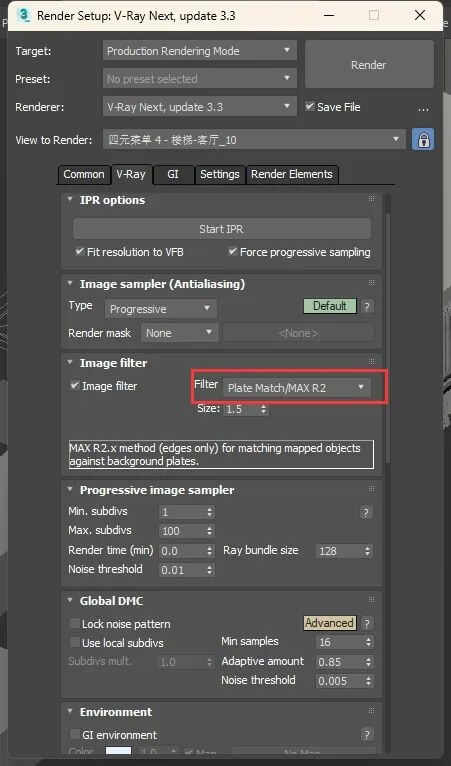451x766 pixels.
Task: Switch to the GI tab
Action: (173, 174)
